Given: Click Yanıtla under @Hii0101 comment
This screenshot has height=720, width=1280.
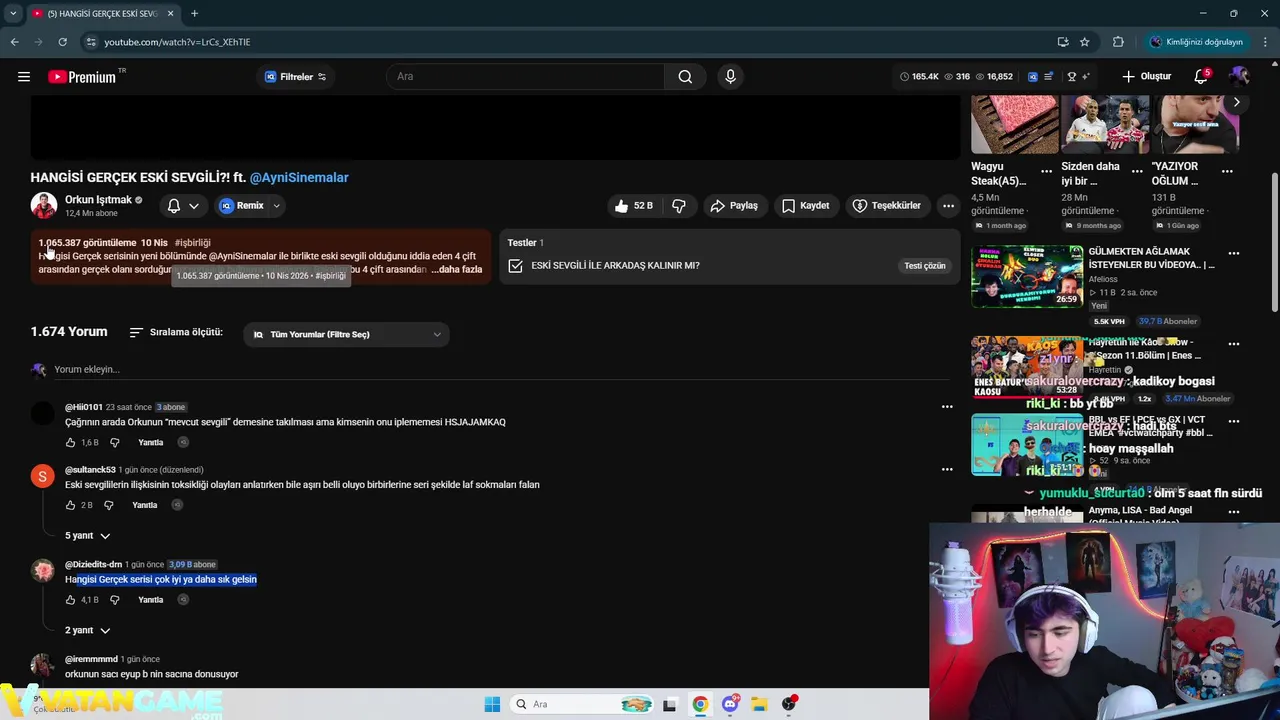Looking at the screenshot, I should coord(151,442).
